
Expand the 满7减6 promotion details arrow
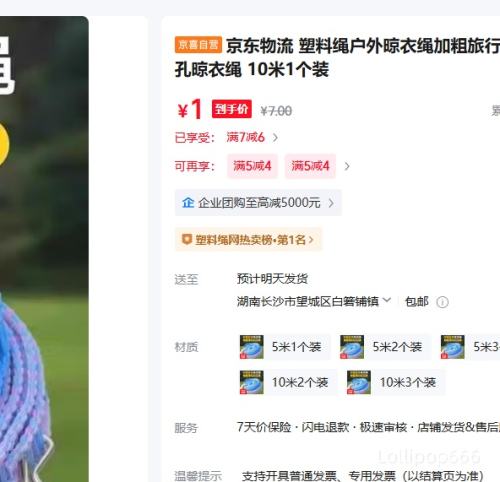click(275, 137)
